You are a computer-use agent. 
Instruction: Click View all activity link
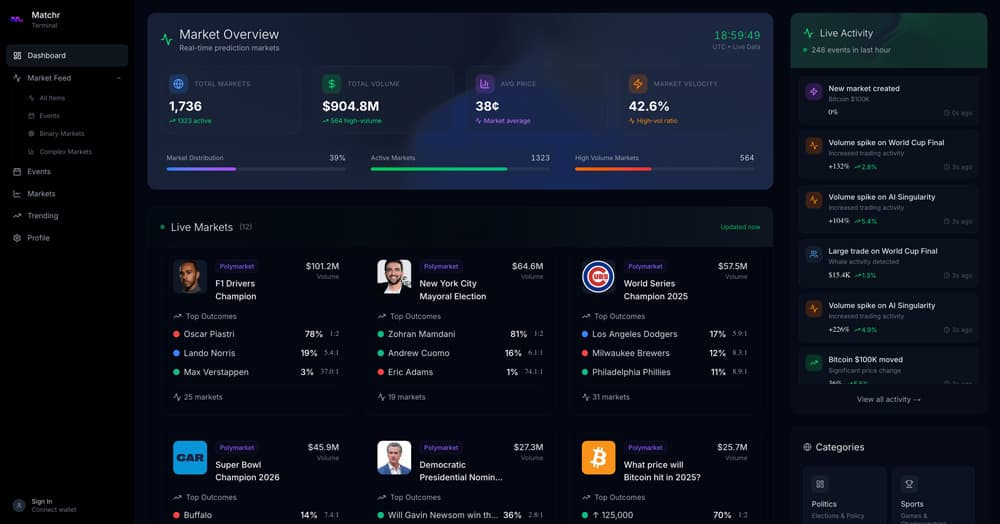coord(888,400)
